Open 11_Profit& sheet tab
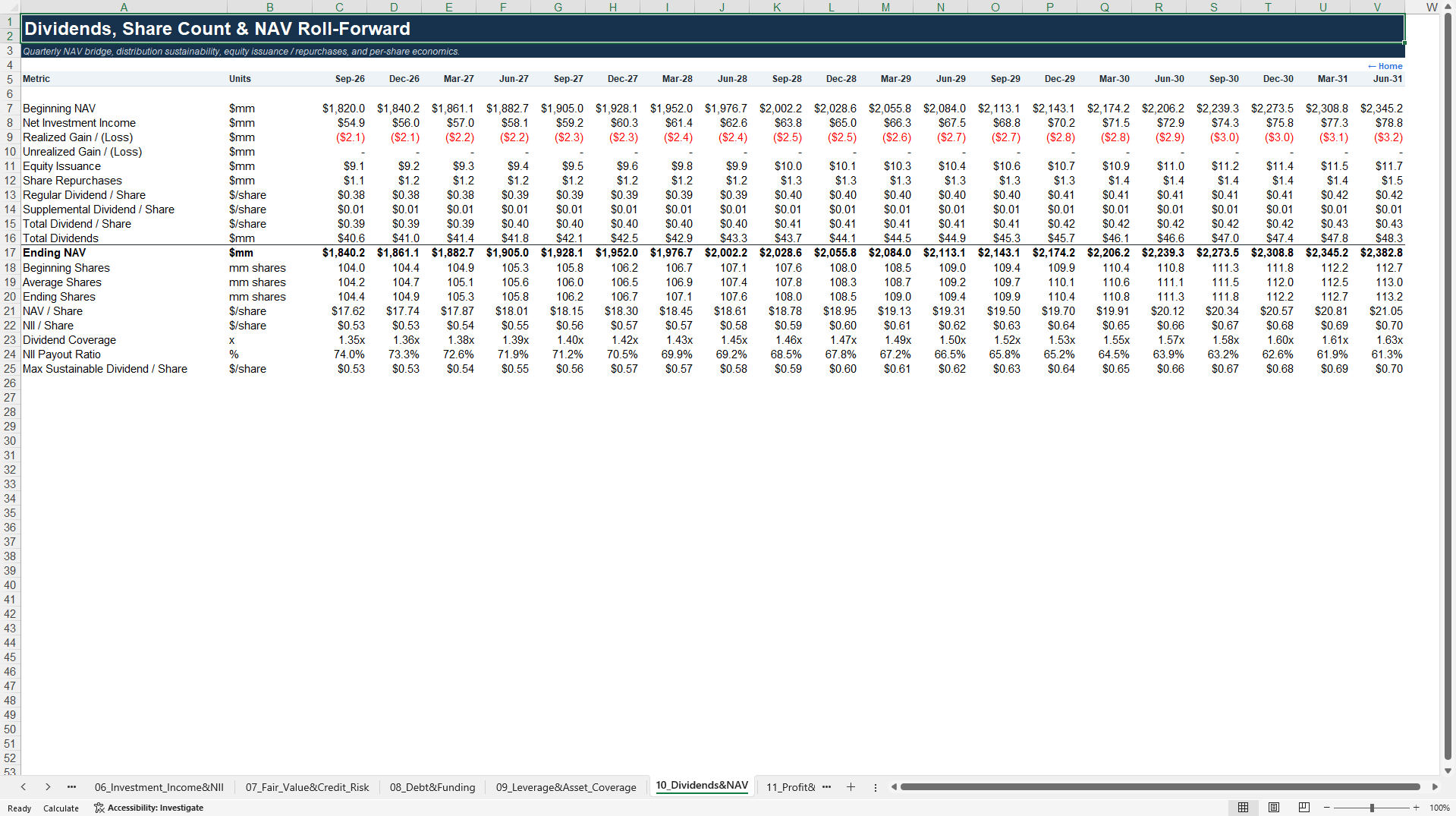1456x816 pixels. pyautogui.click(x=790, y=787)
